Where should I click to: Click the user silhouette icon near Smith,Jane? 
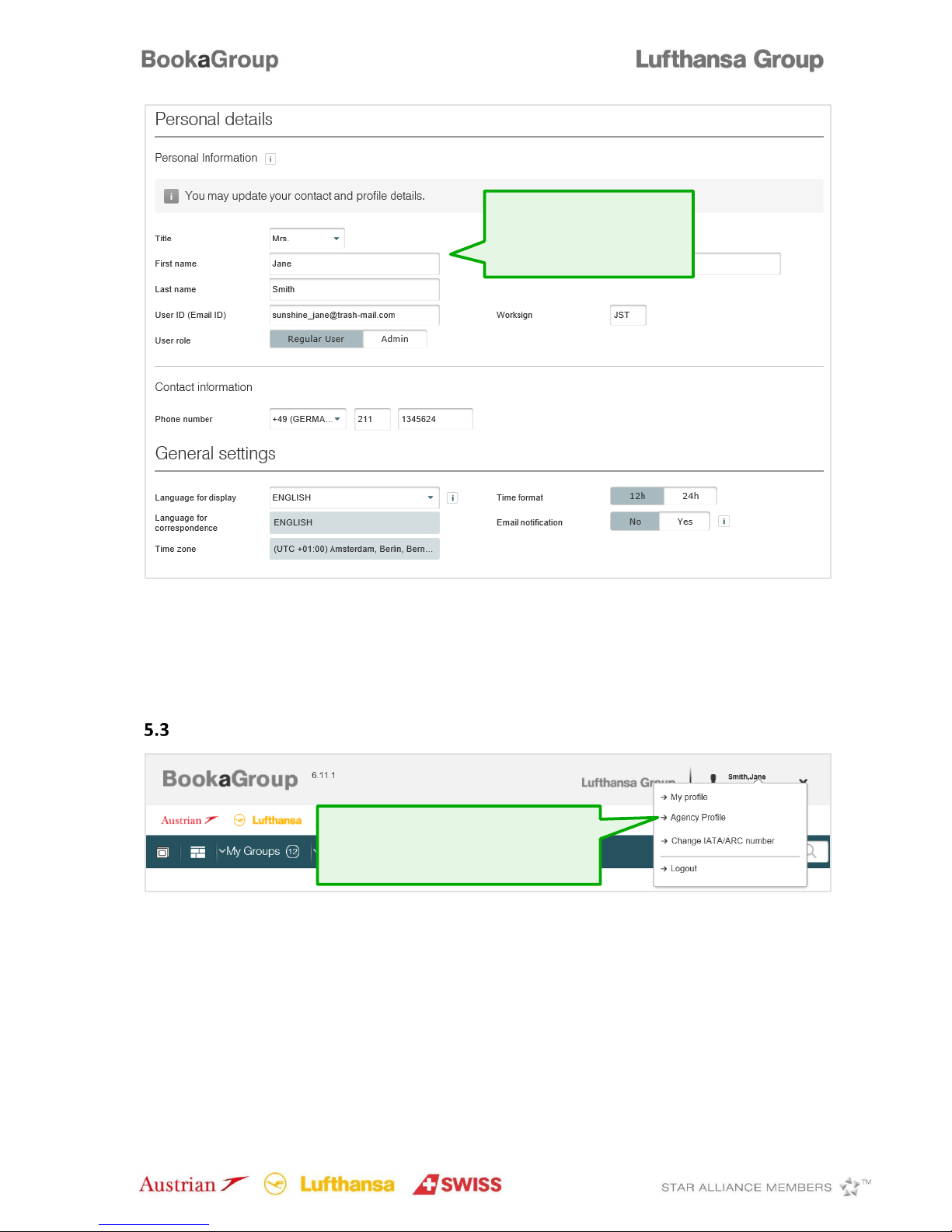713,777
